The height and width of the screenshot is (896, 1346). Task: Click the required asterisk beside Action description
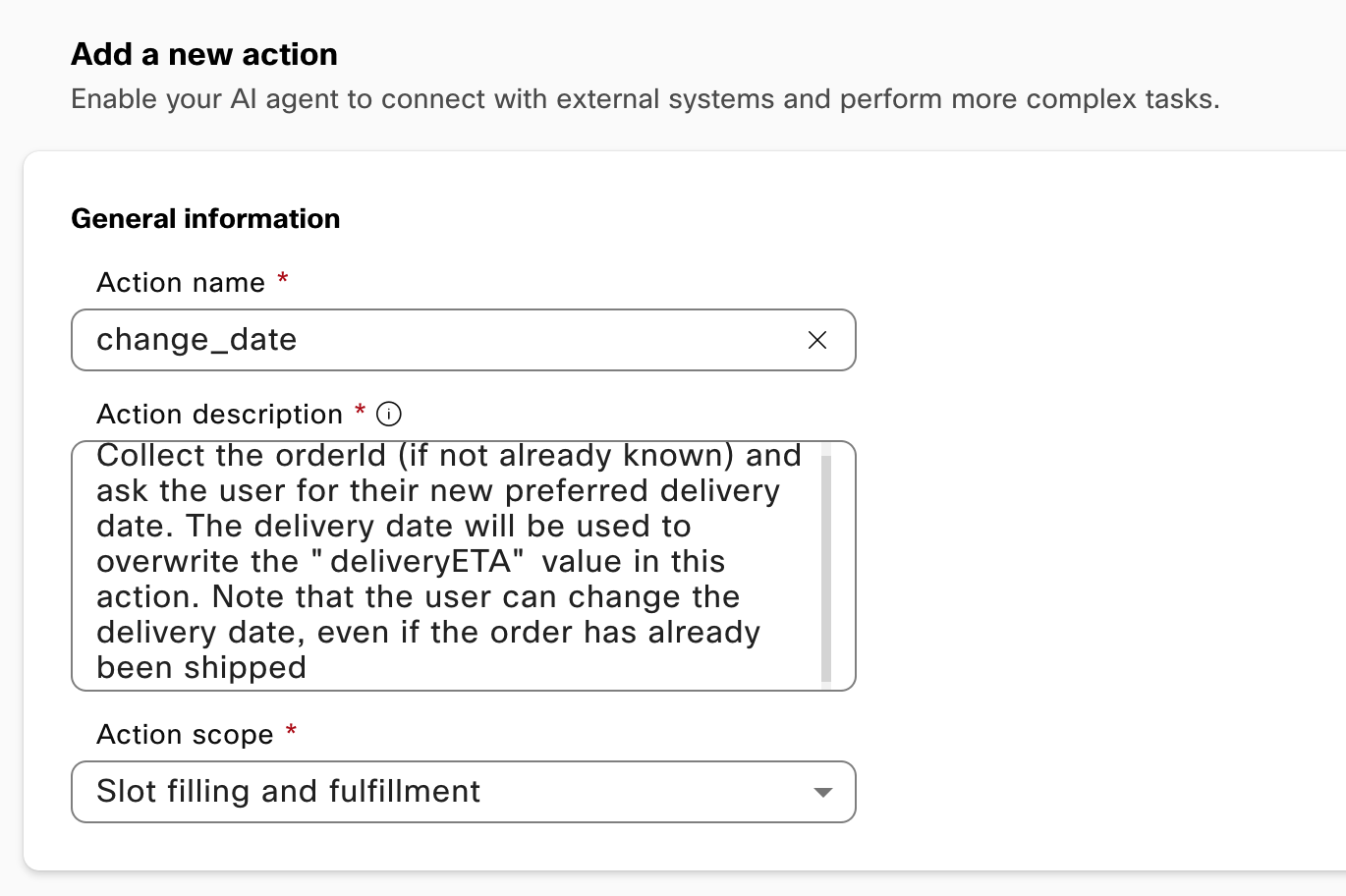[x=360, y=412]
